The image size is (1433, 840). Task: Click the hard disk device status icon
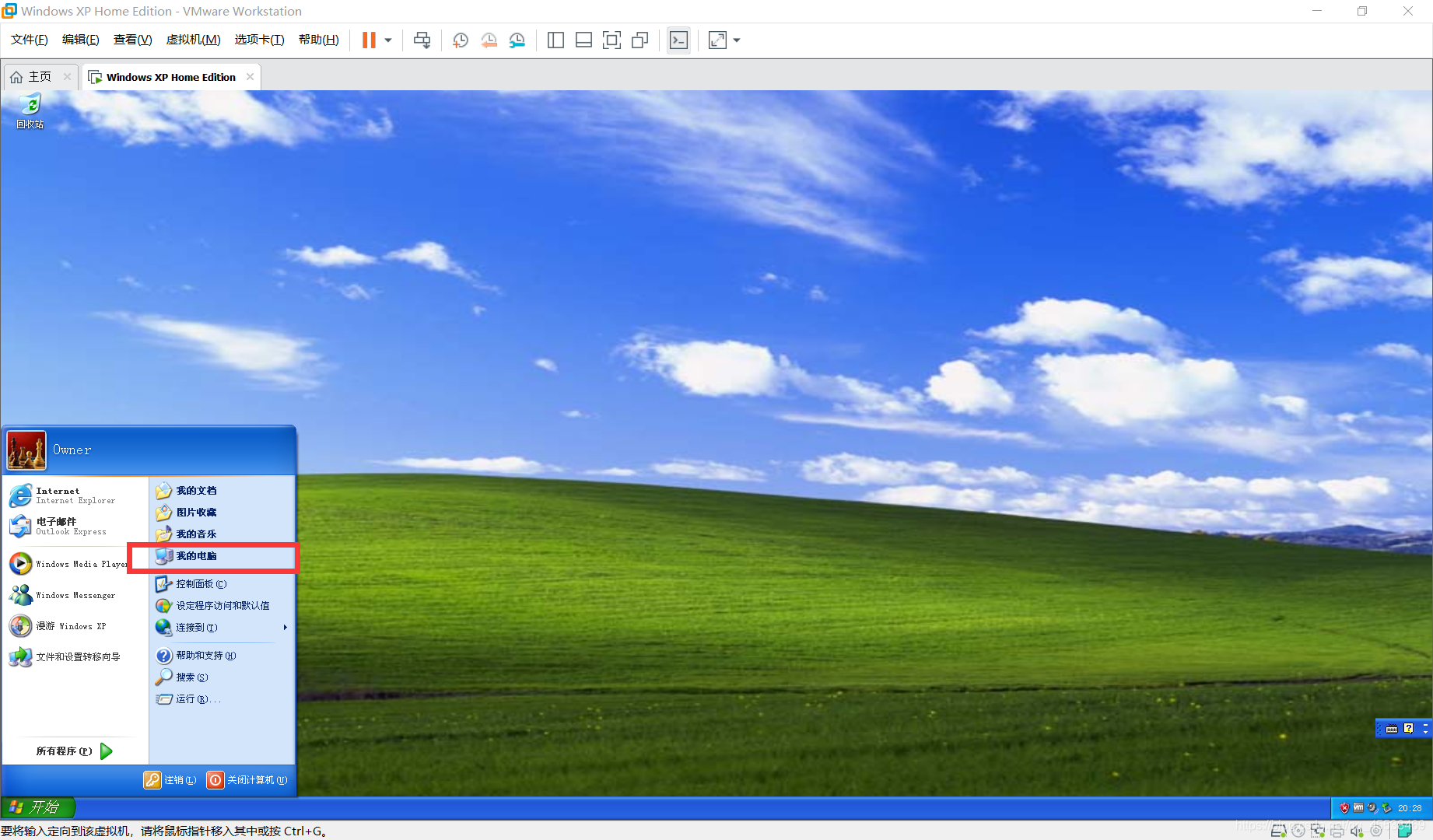1278,831
